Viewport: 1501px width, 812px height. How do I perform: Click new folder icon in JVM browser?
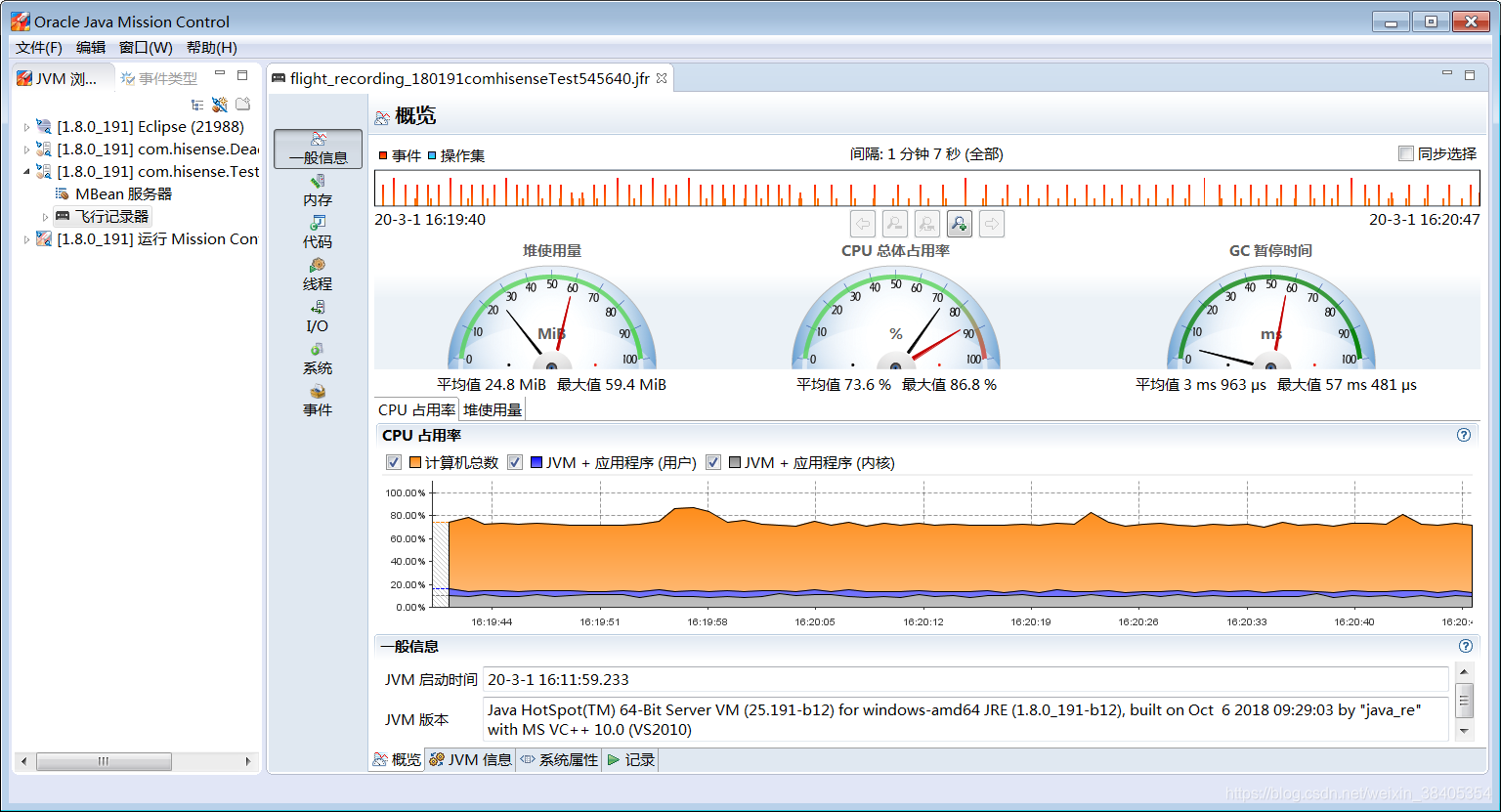click(x=243, y=104)
